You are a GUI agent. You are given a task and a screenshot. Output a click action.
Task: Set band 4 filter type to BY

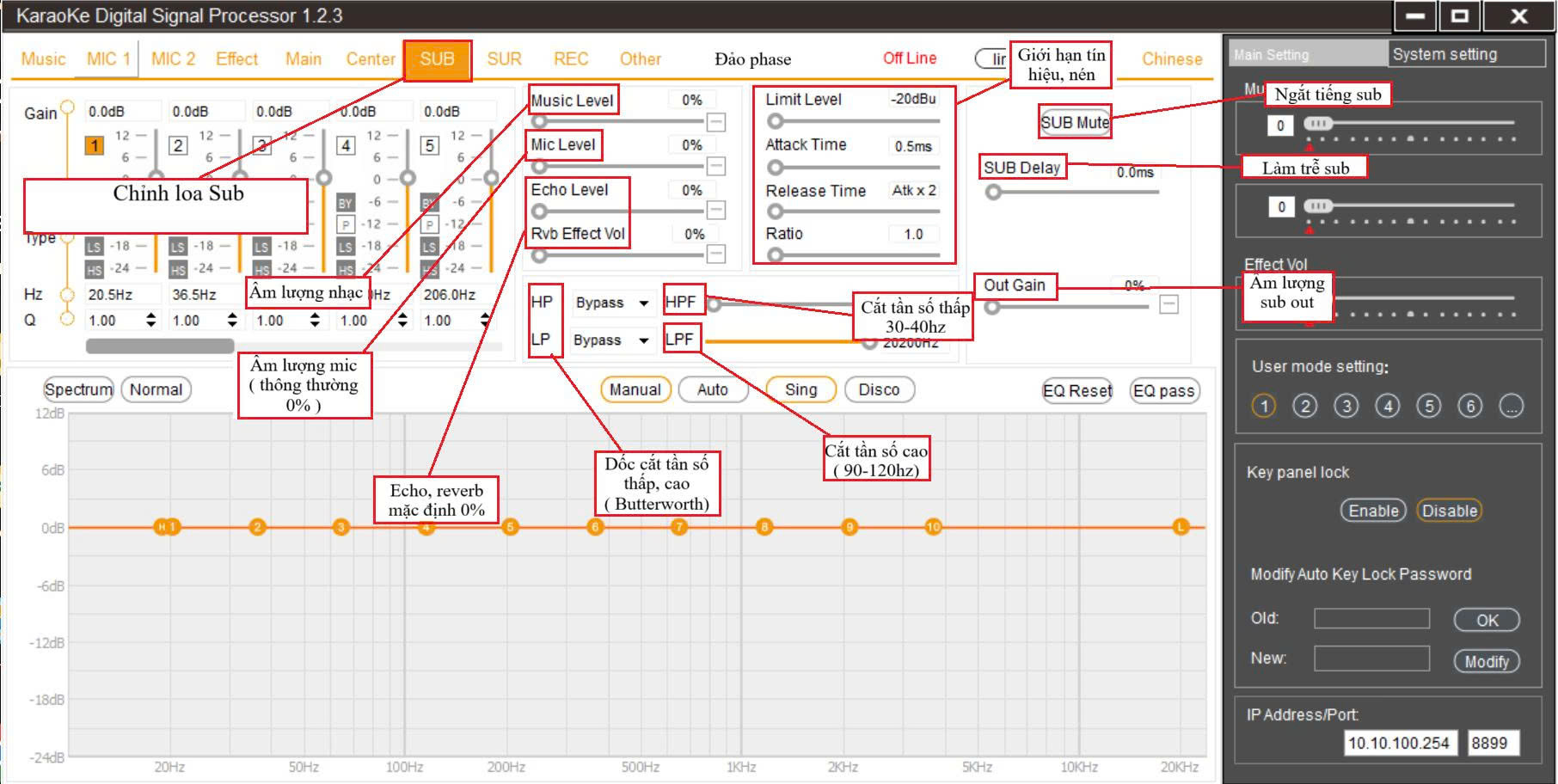(345, 203)
